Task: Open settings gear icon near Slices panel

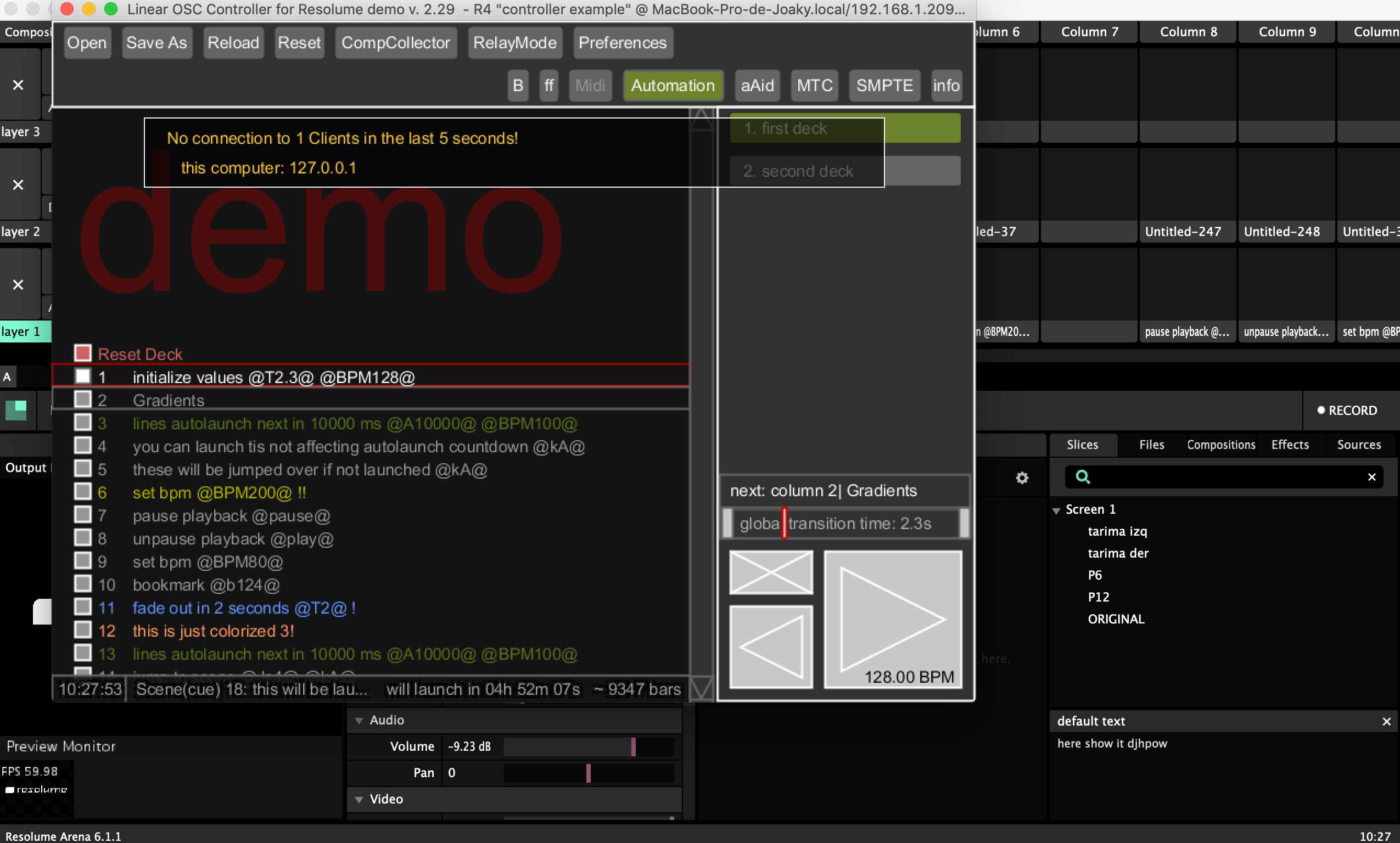Action: pyautogui.click(x=1022, y=477)
